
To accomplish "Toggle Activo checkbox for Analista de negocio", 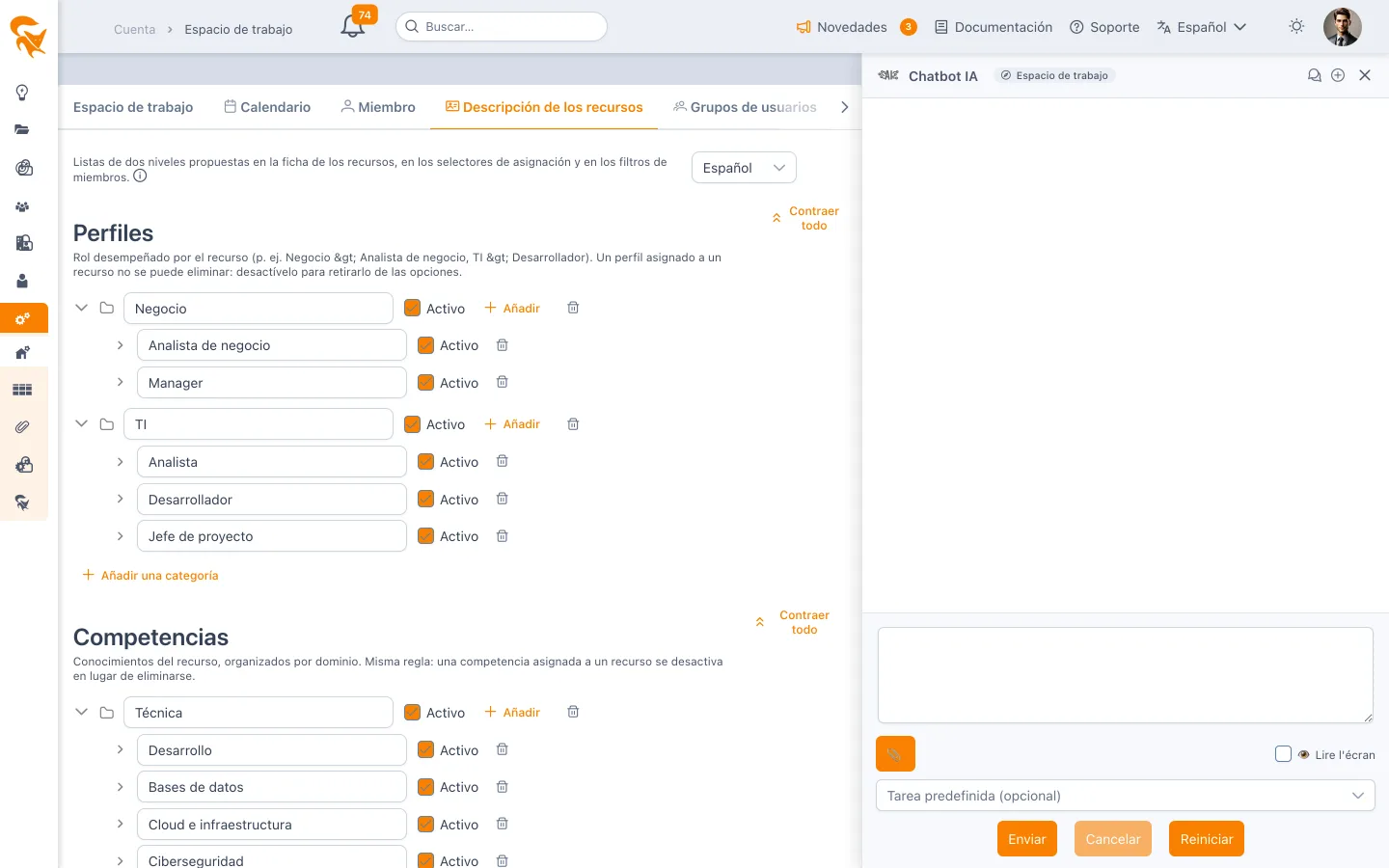I will [x=425, y=345].
